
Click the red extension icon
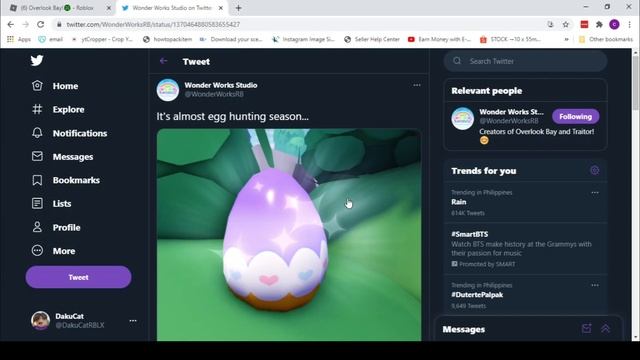[x=584, y=24]
